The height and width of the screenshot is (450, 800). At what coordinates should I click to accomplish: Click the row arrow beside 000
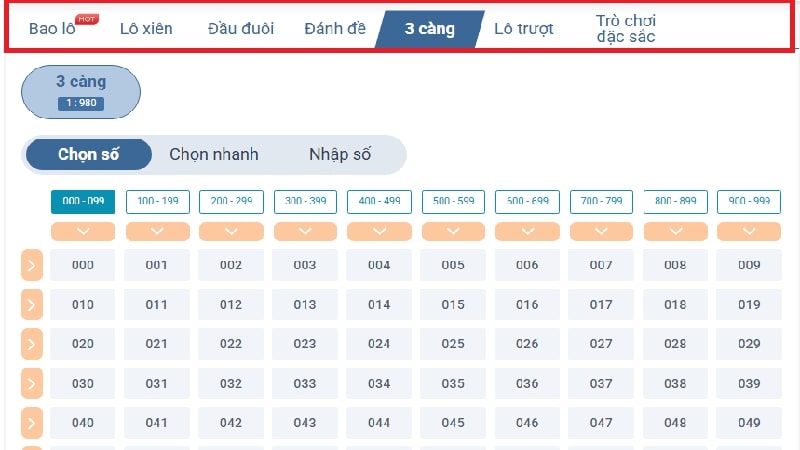pos(32,265)
